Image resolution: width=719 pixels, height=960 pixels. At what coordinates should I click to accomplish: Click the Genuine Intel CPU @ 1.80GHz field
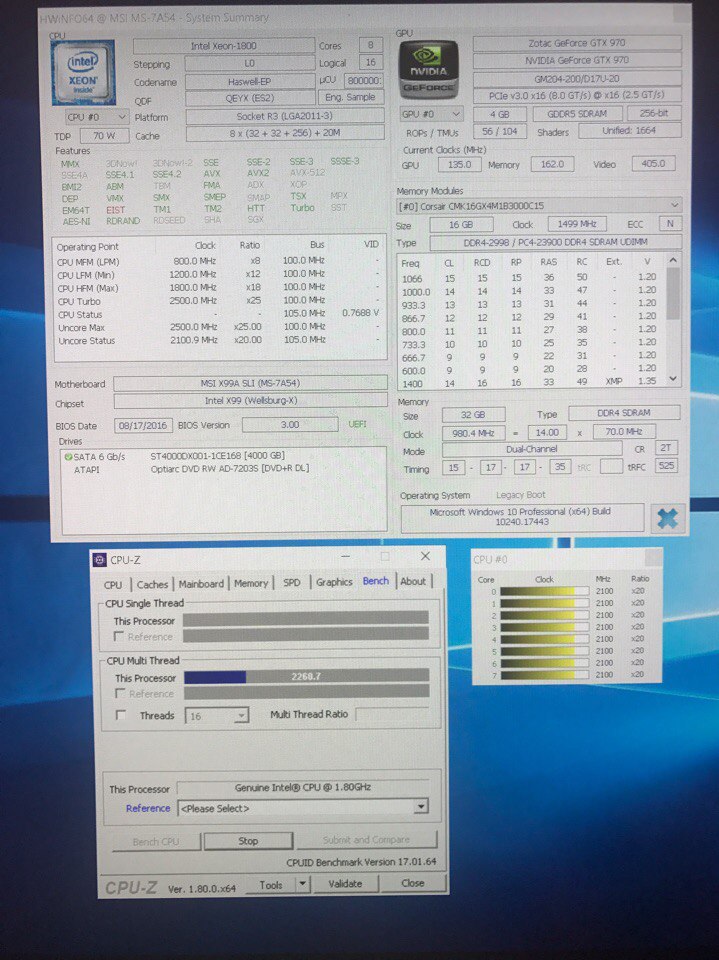coord(303,787)
